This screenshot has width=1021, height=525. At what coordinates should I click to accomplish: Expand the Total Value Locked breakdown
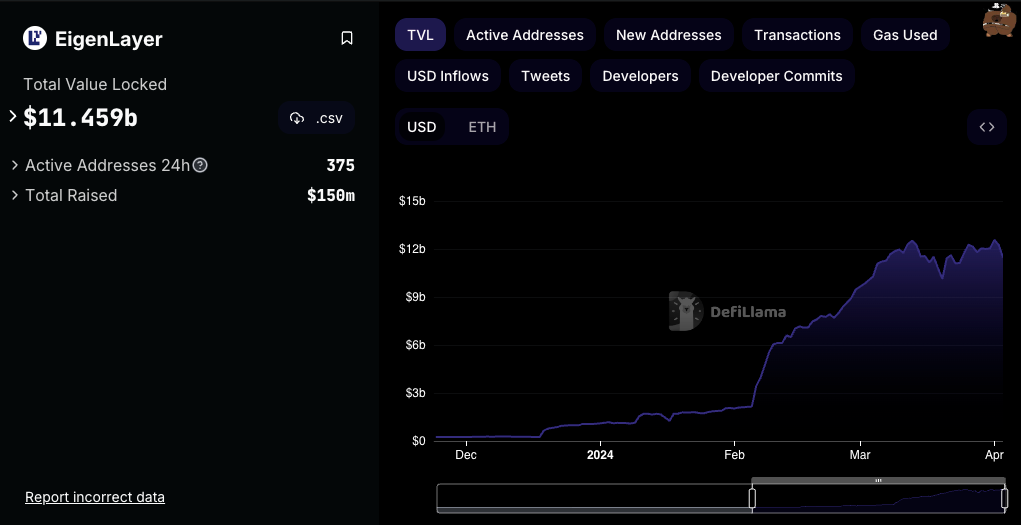point(13,117)
